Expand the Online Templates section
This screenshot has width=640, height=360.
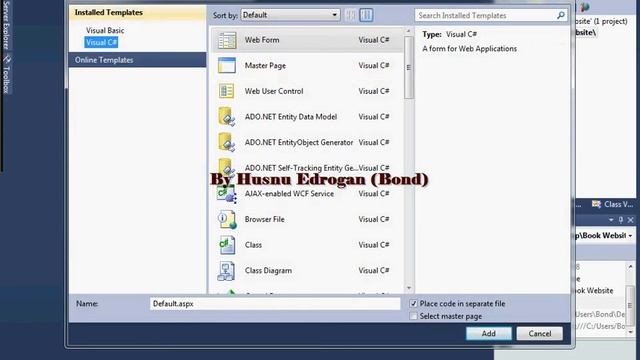pos(137,60)
